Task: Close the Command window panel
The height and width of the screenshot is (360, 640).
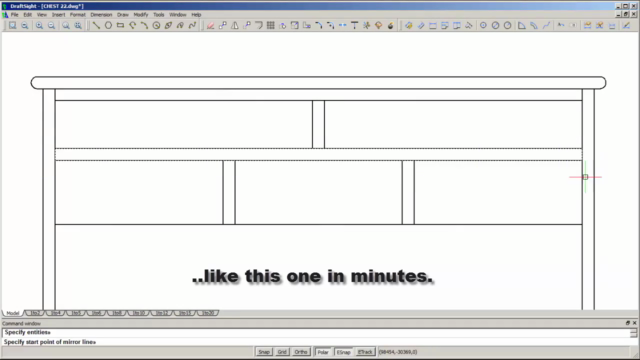Action: (634, 323)
